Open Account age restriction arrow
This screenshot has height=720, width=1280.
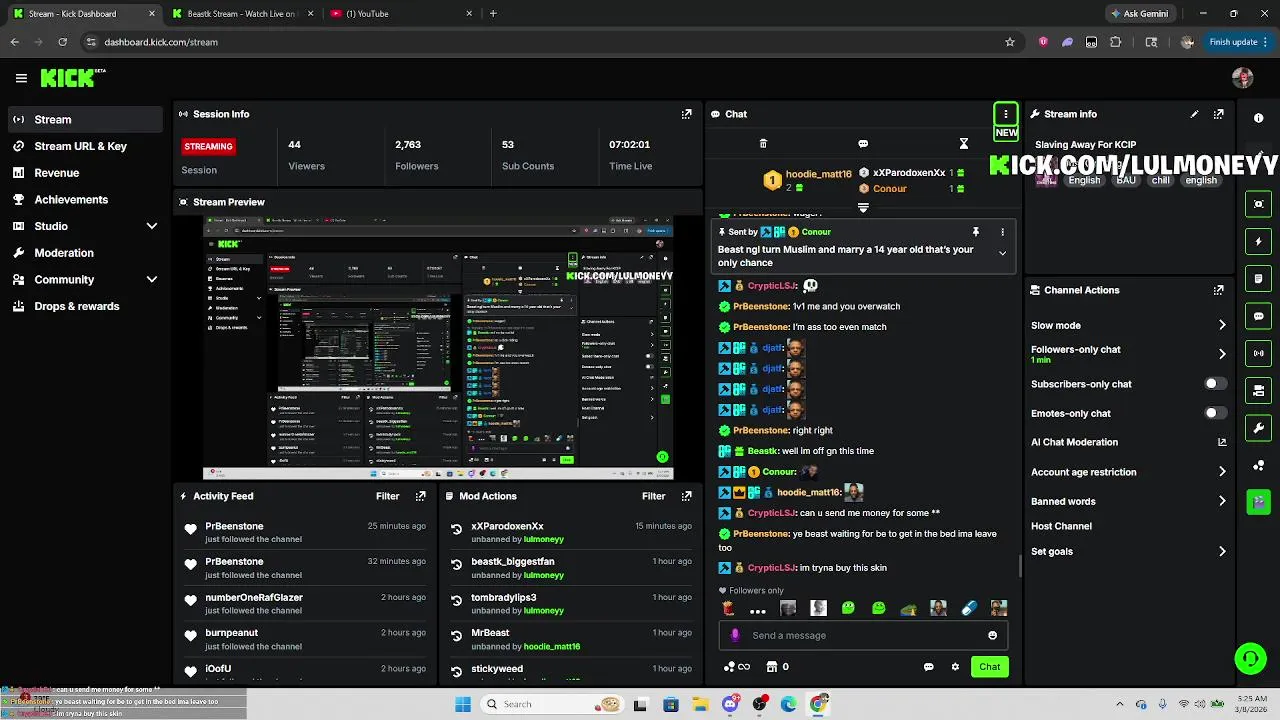(1222, 472)
